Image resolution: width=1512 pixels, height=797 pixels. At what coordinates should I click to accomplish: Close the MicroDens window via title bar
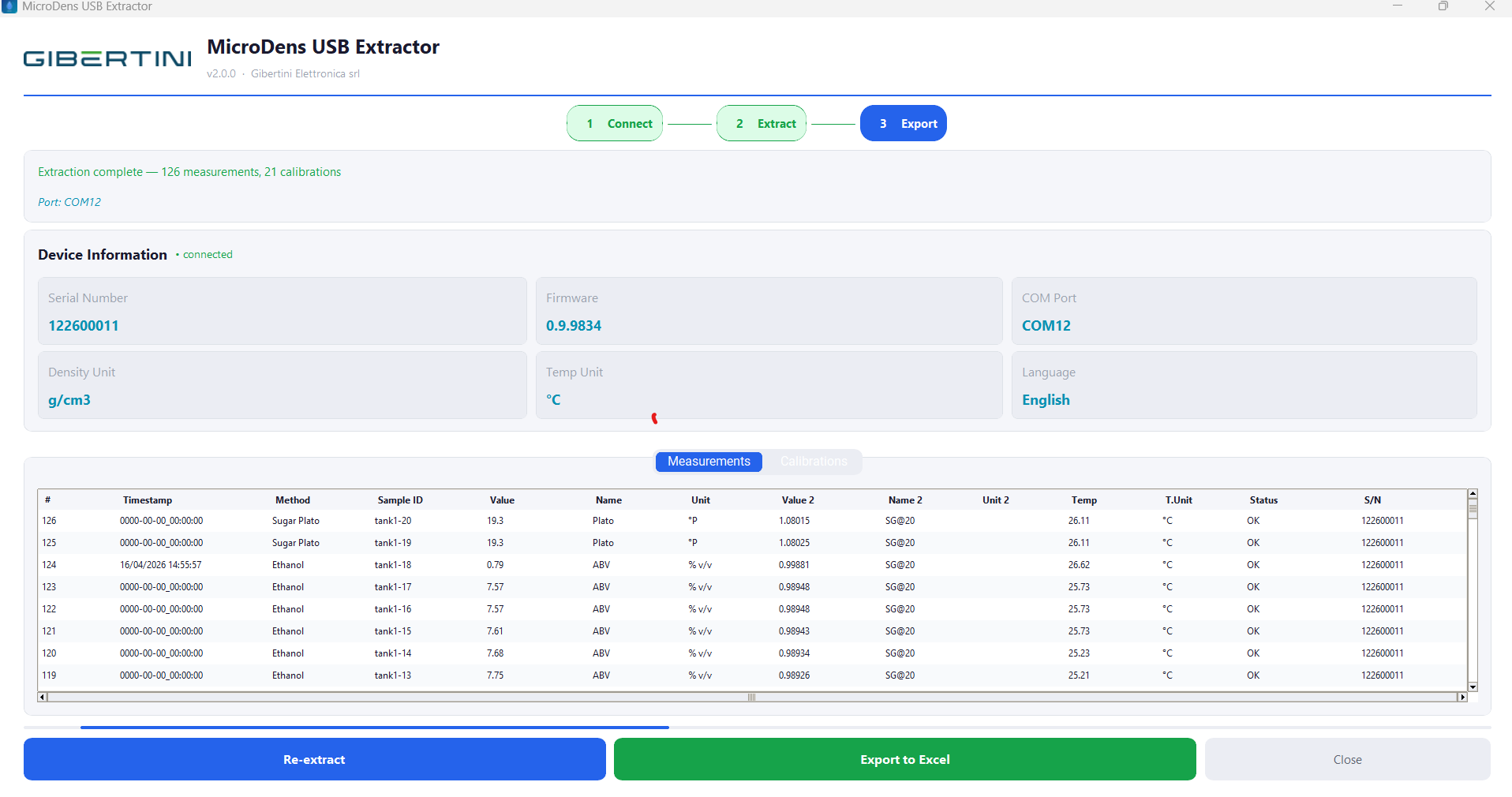1490,6
